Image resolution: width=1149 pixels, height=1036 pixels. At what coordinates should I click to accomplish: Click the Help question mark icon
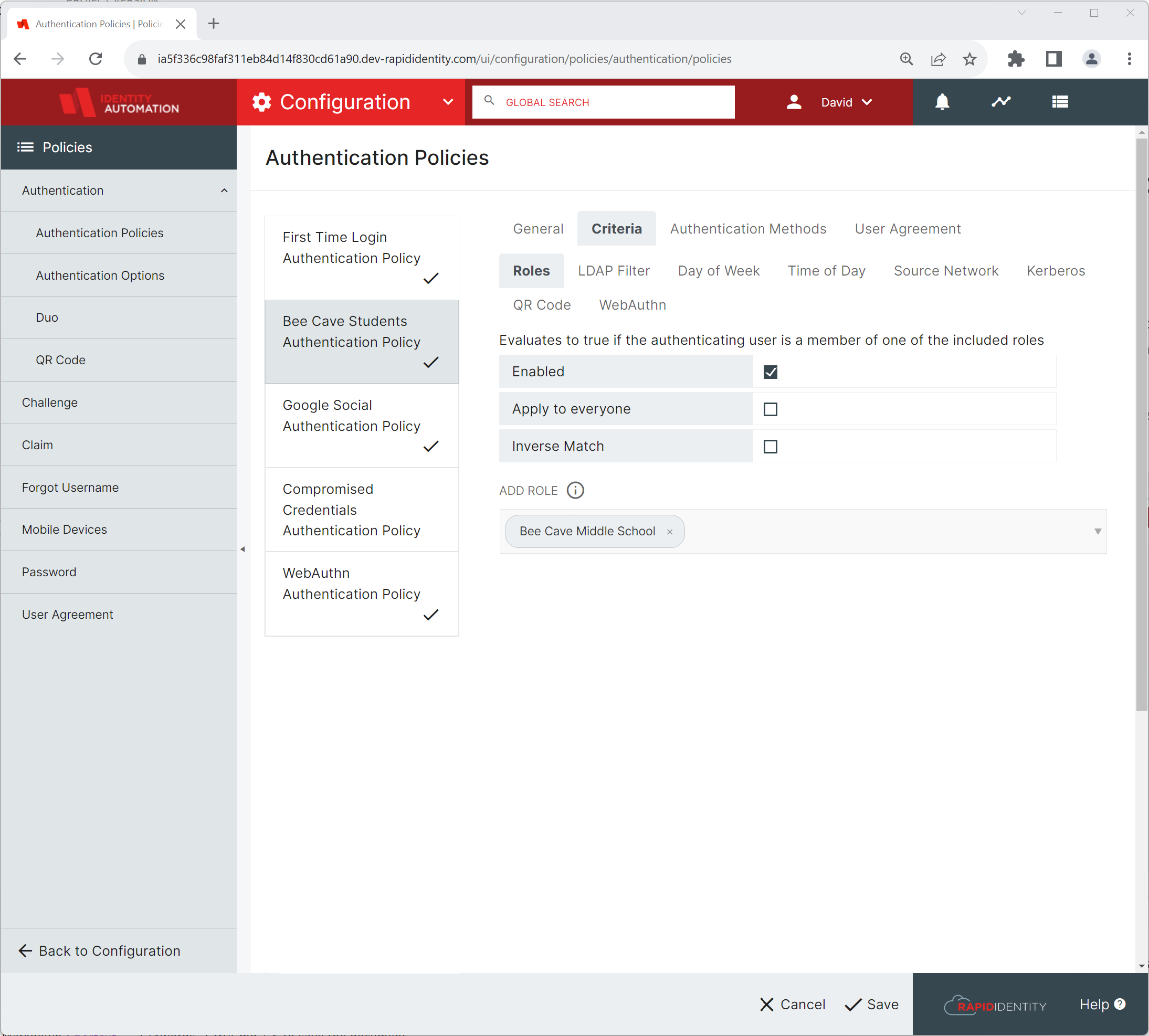pyautogui.click(x=1120, y=1004)
